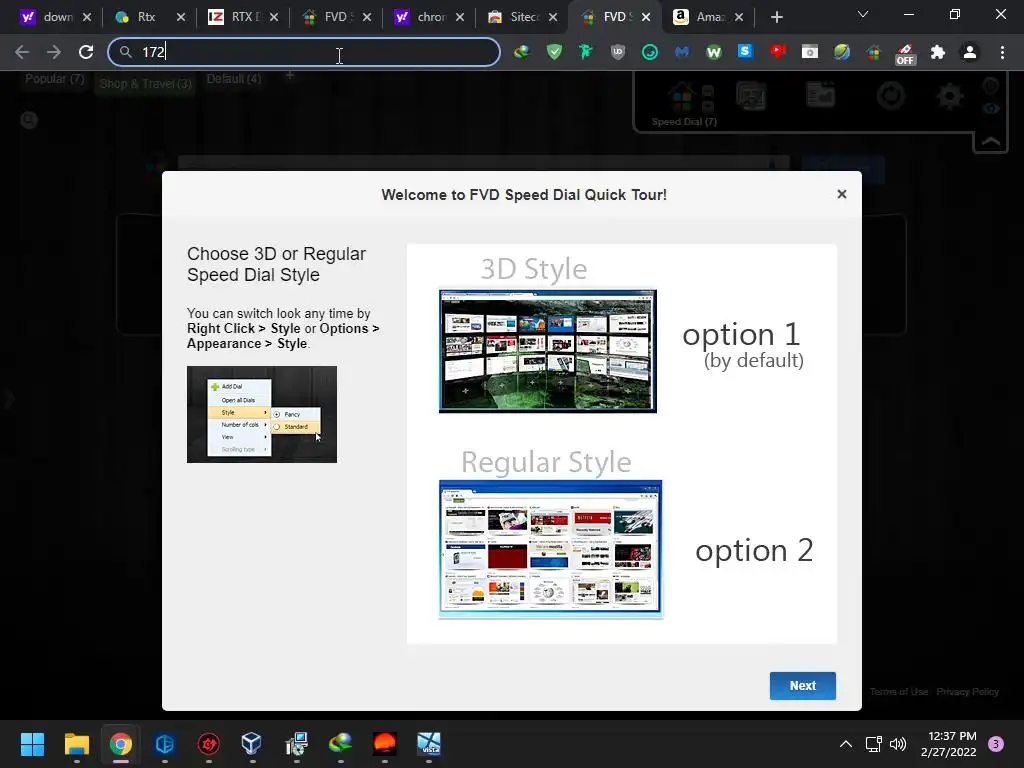Close the Amazon tab
The width and height of the screenshot is (1024, 768).
pyautogui.click(x=739, y=17)
